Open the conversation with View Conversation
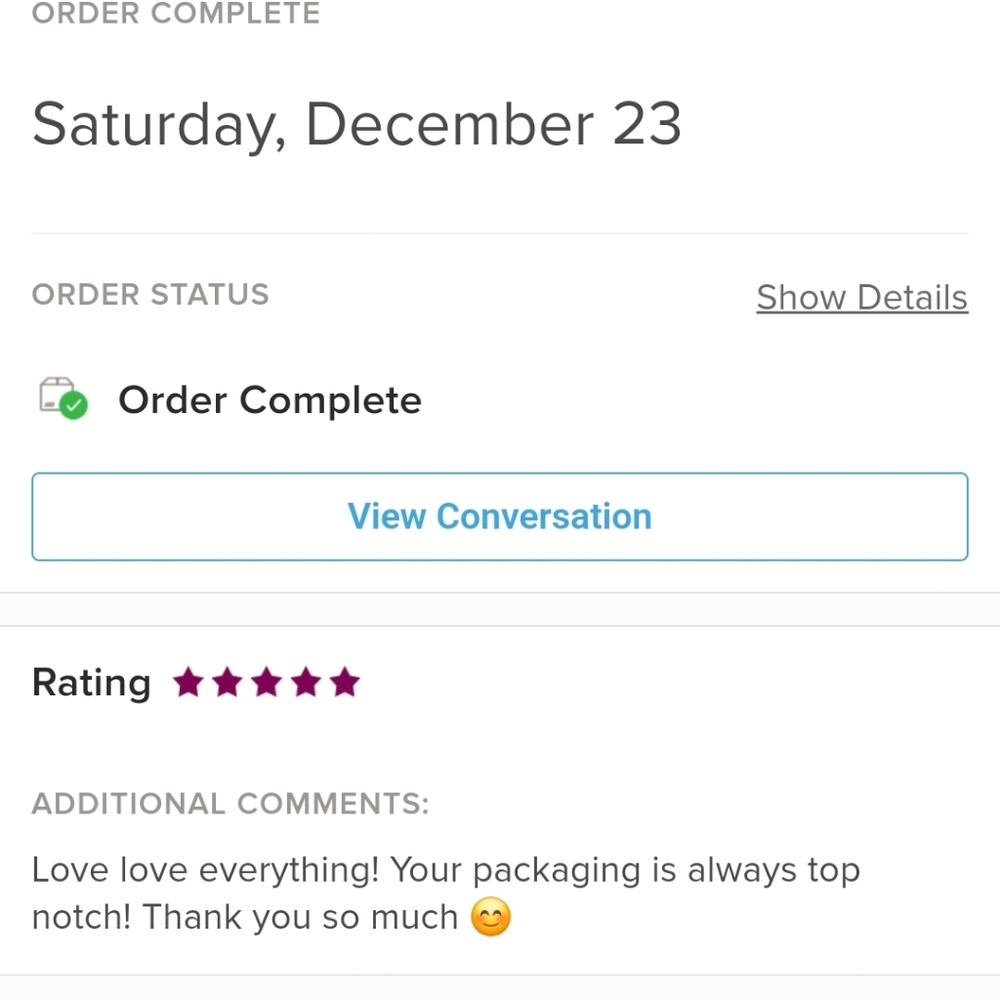1000x1000 pixels. pos(500,516)
